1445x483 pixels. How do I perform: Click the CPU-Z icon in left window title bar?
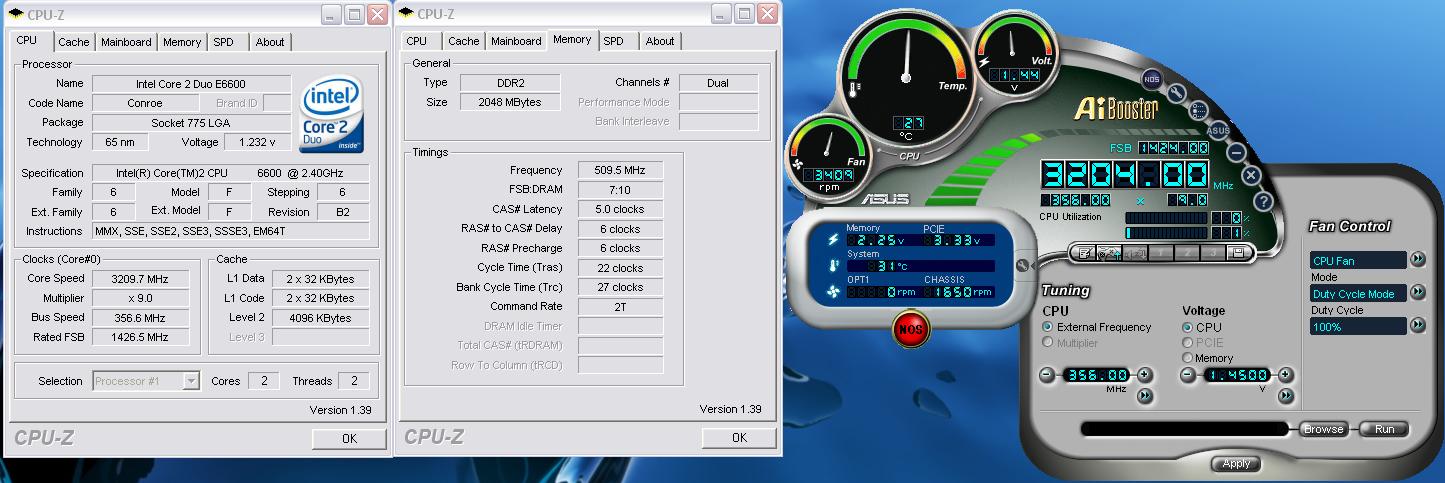(15, 14)
